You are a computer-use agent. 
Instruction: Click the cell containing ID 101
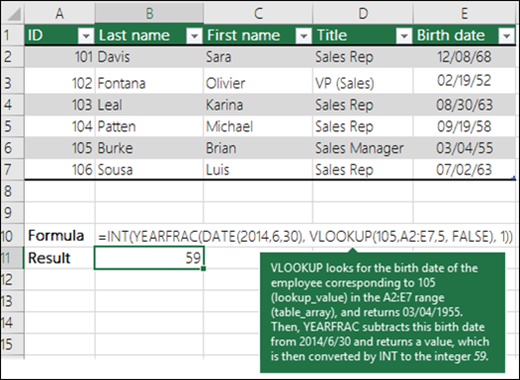point(60,57)
